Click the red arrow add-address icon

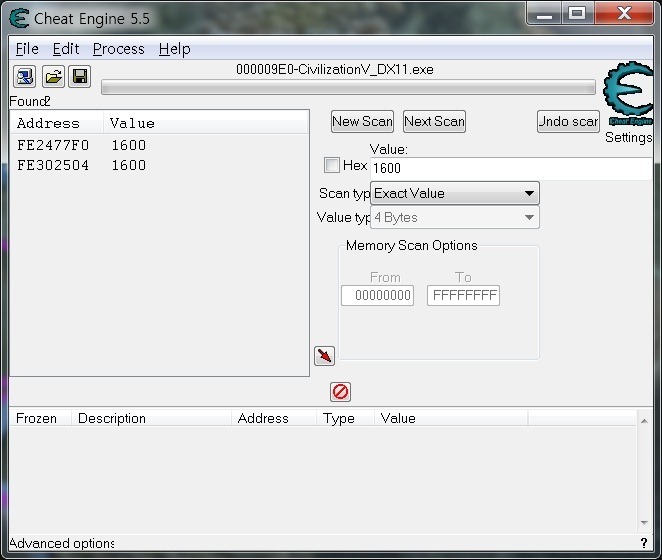click(324, 356)
